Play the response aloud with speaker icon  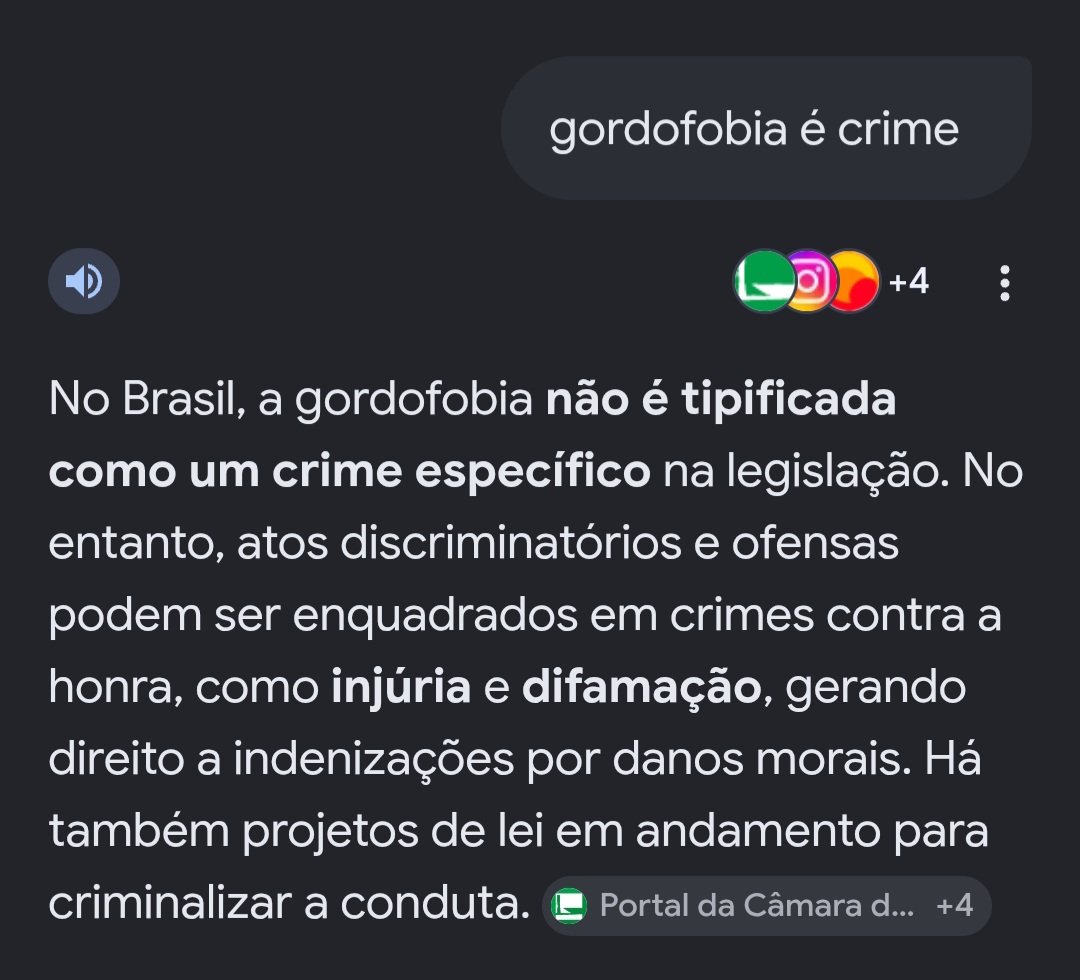[x=84, y=281]
